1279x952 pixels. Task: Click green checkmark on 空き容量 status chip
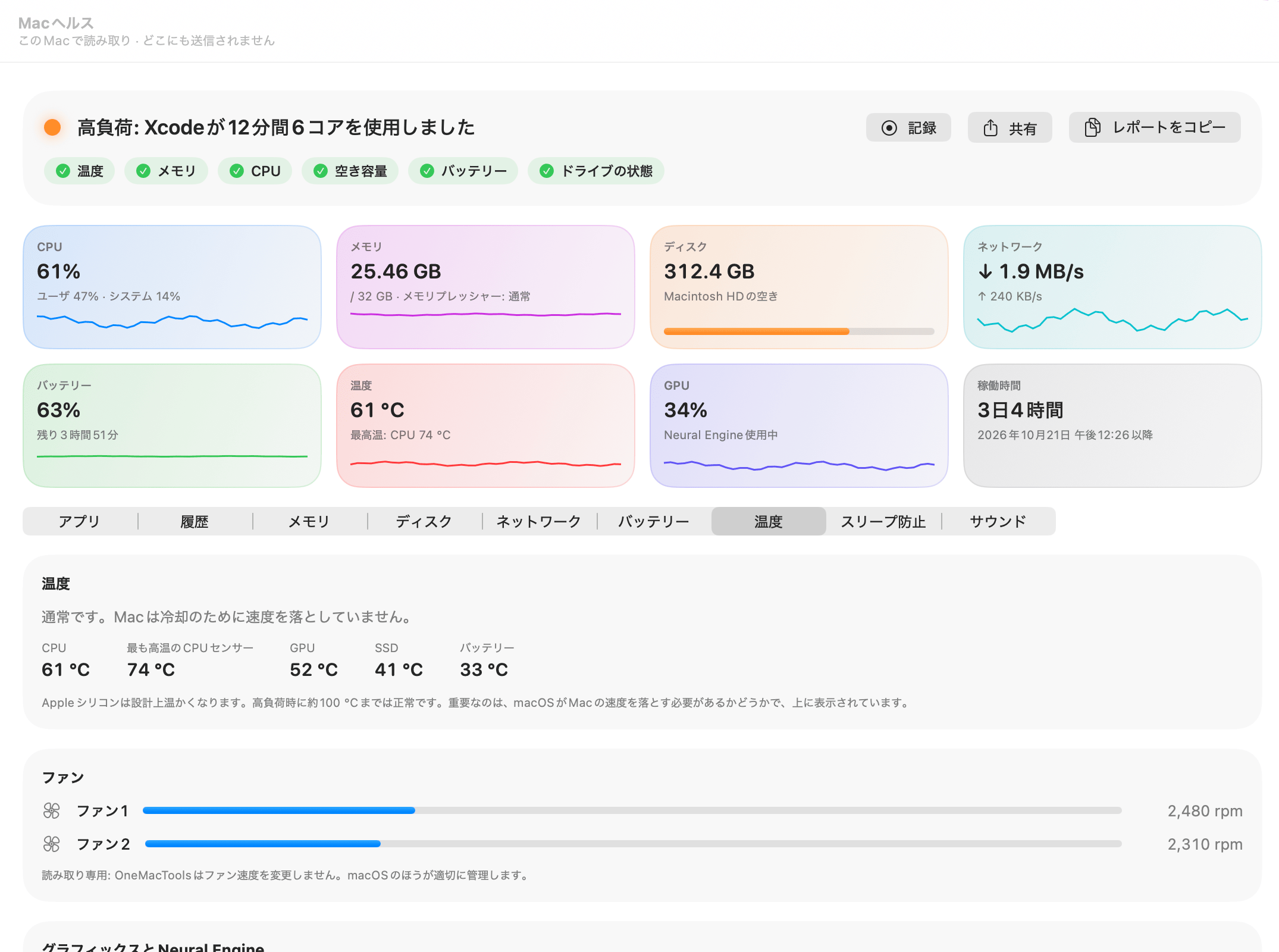point(321,171)
